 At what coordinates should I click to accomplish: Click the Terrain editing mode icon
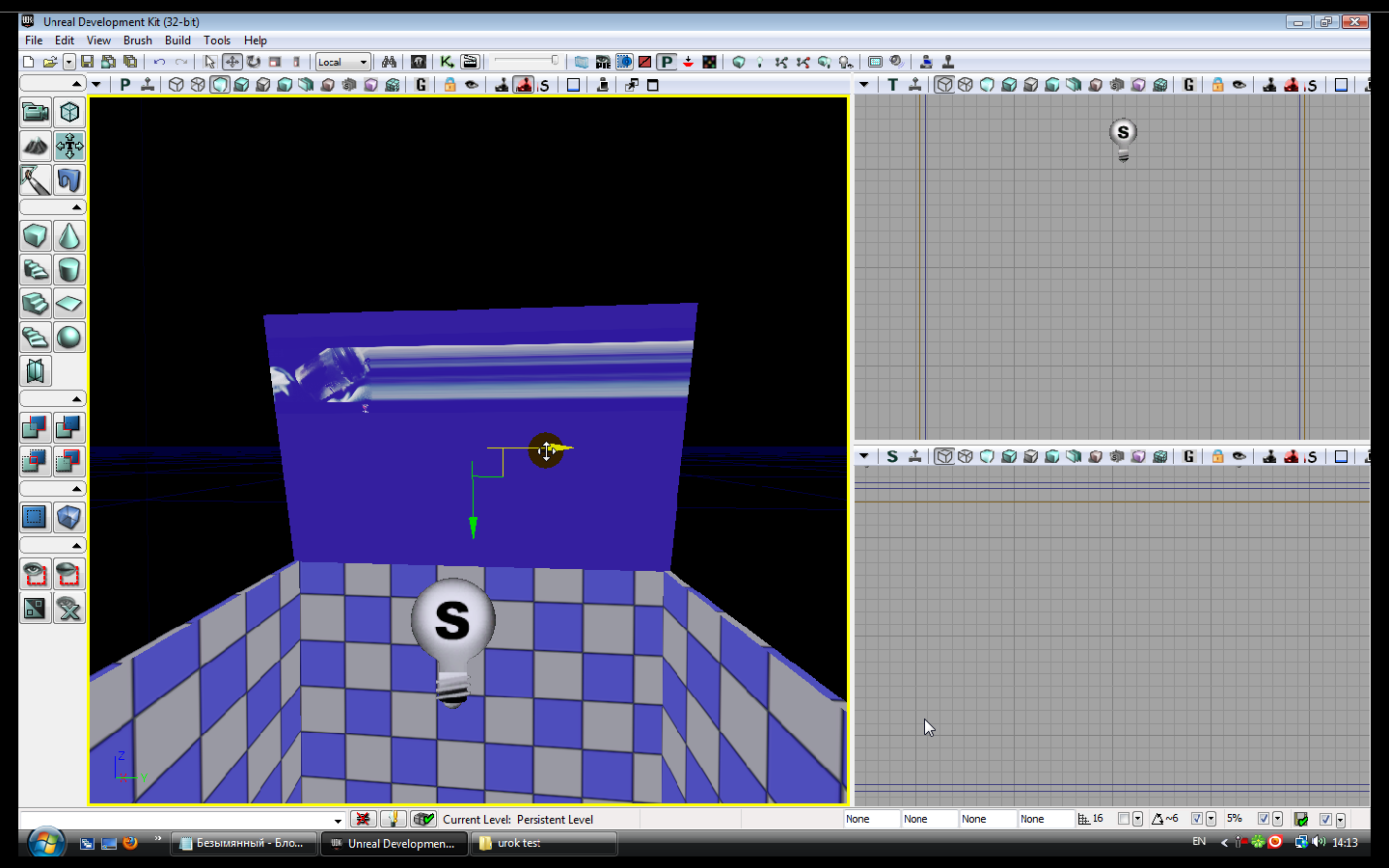(x=36, y=147)
